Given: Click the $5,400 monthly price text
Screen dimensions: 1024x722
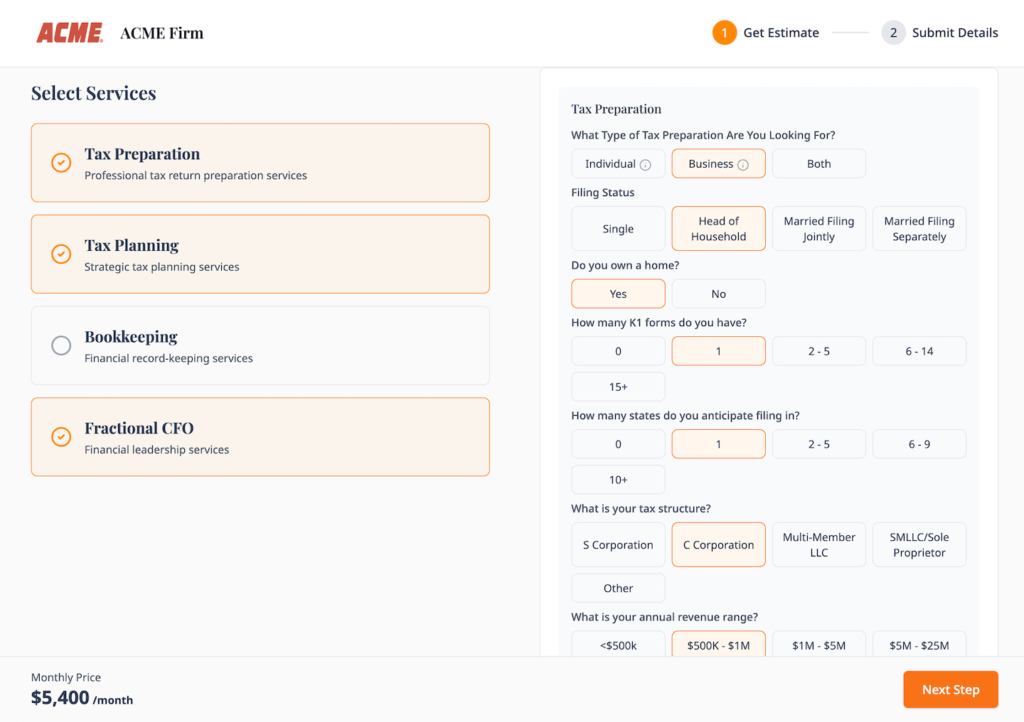Looking at the screenshot, I should 60,698.
